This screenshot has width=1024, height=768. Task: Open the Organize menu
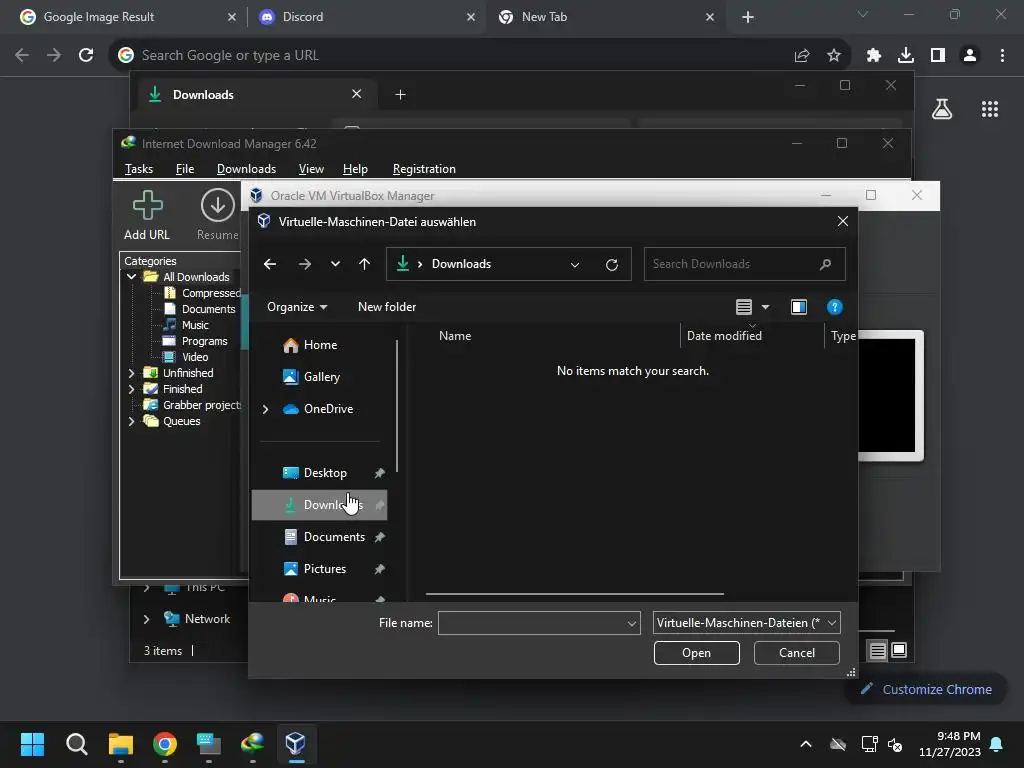[x=296, y=307]
